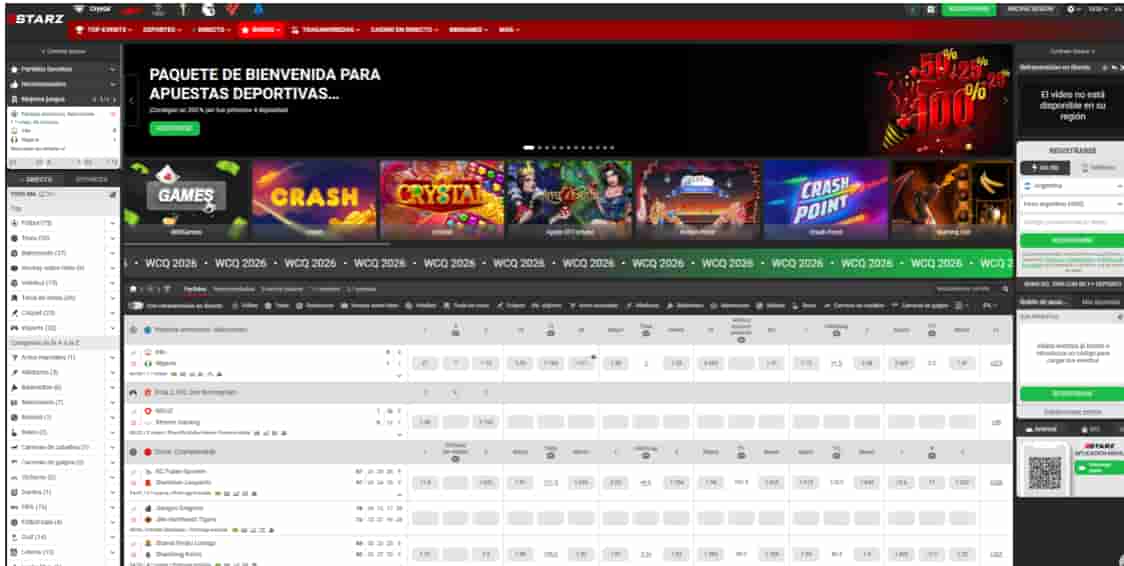This screenshot has width=1124, height=566.
Task: Go to next banner slide arrow
Action: tap(1005, 100)
